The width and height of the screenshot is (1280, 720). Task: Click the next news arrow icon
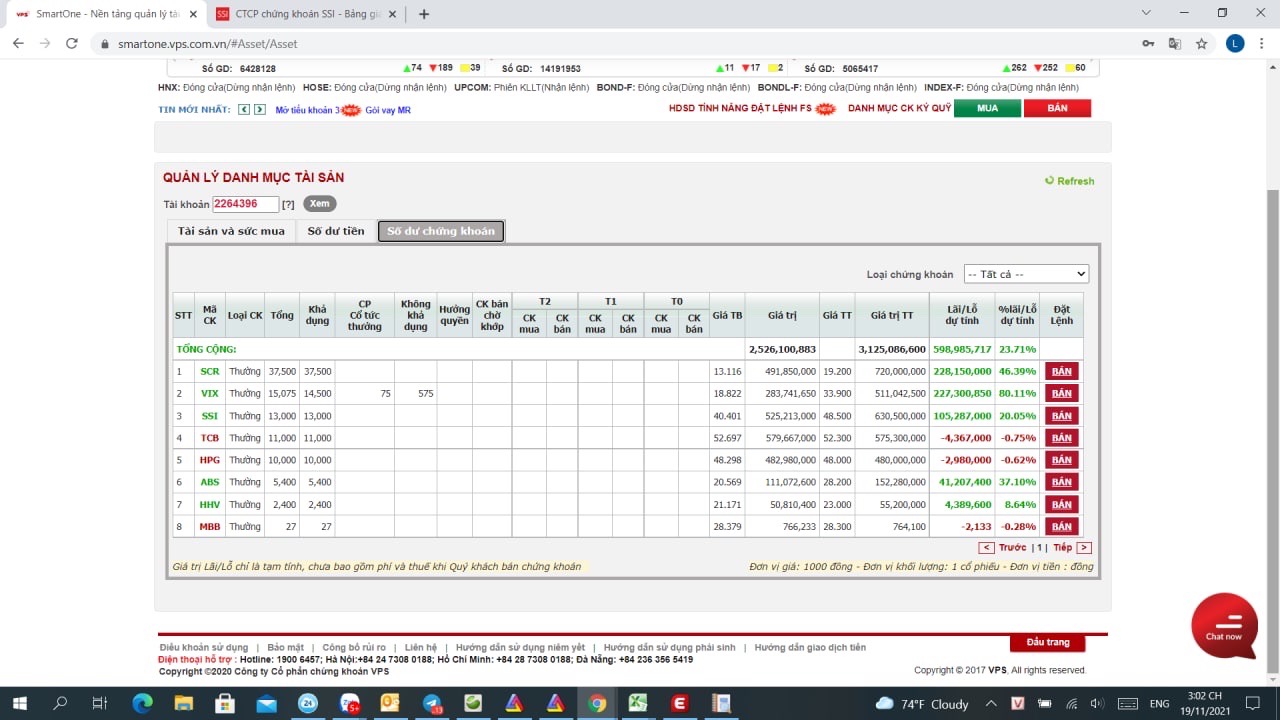pos(260,110)
